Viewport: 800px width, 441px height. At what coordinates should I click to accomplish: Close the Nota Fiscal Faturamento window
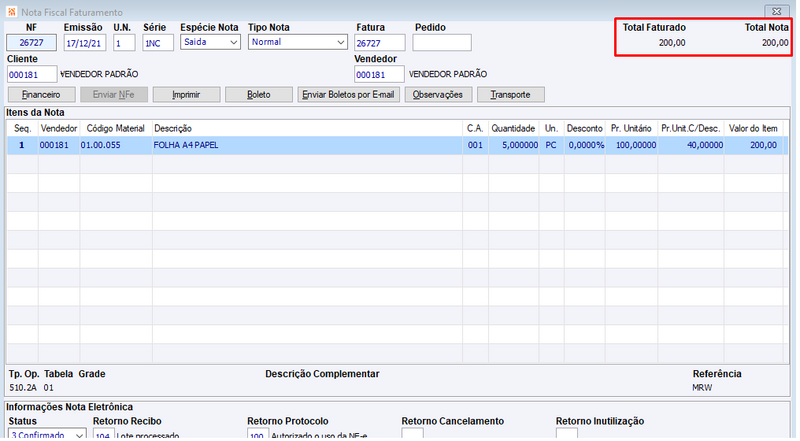point(776,11)
